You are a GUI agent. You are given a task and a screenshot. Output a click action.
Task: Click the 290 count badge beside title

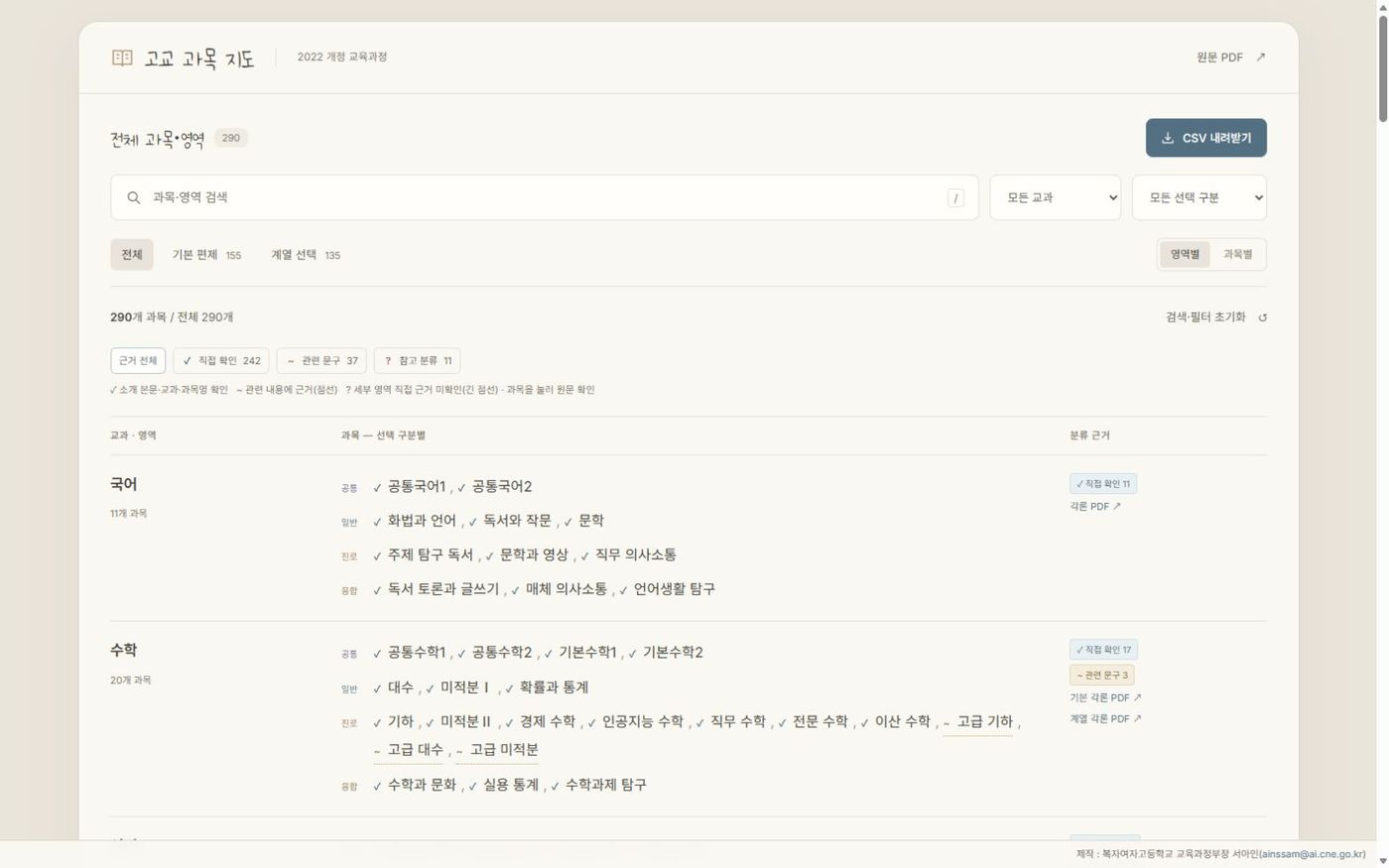231,138
